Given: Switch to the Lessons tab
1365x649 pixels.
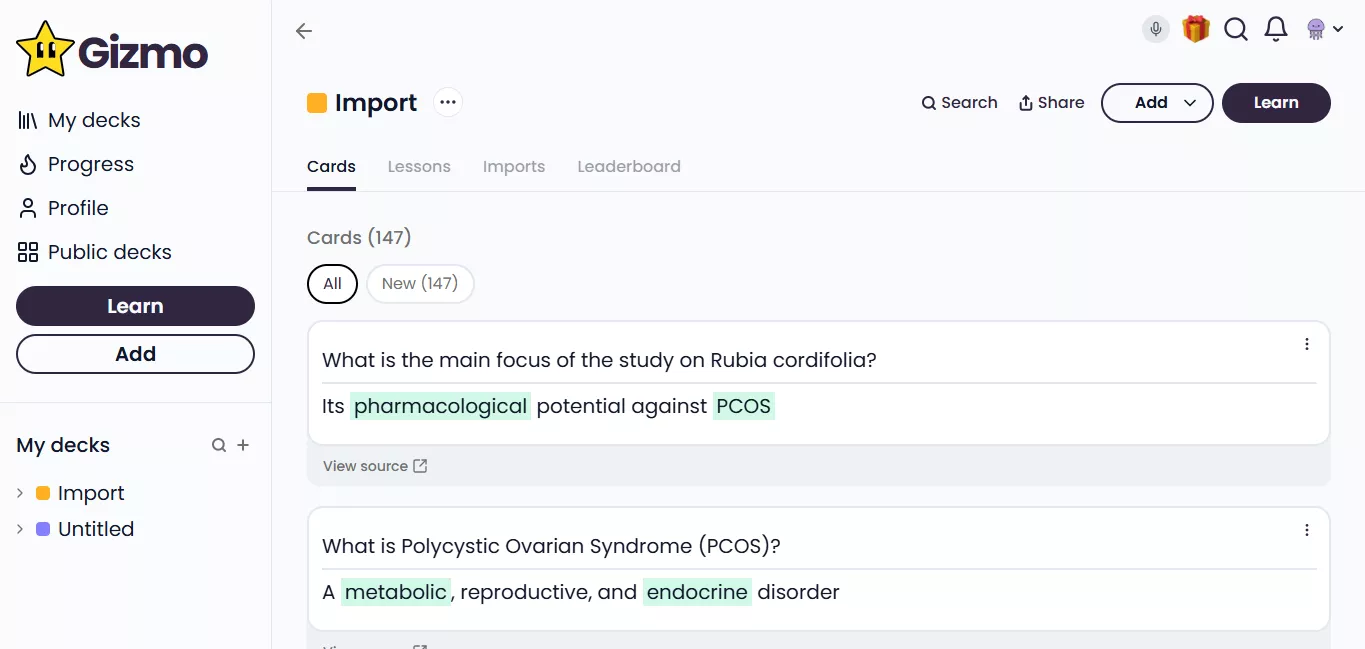Looking at the screenshot, I should (x=419, y=166).
